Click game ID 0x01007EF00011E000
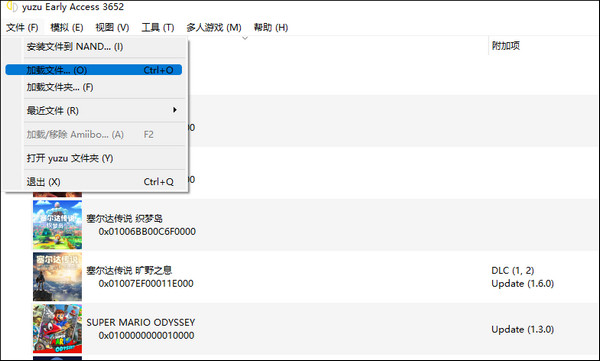Image resolution: width=600 pixels, height=361 pixels. point(146,284)
